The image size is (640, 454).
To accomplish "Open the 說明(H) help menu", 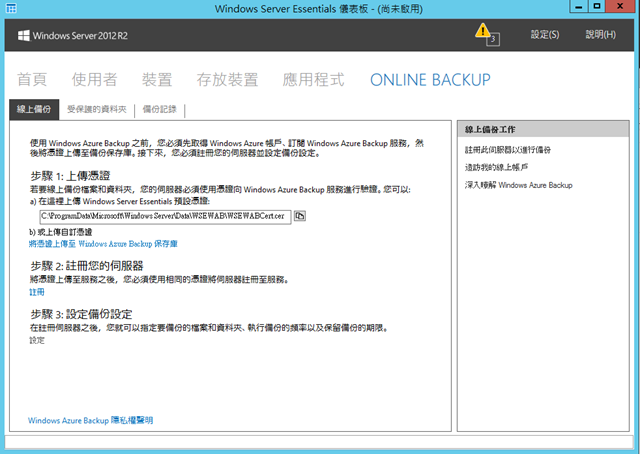I will click(x=600, y=35).
